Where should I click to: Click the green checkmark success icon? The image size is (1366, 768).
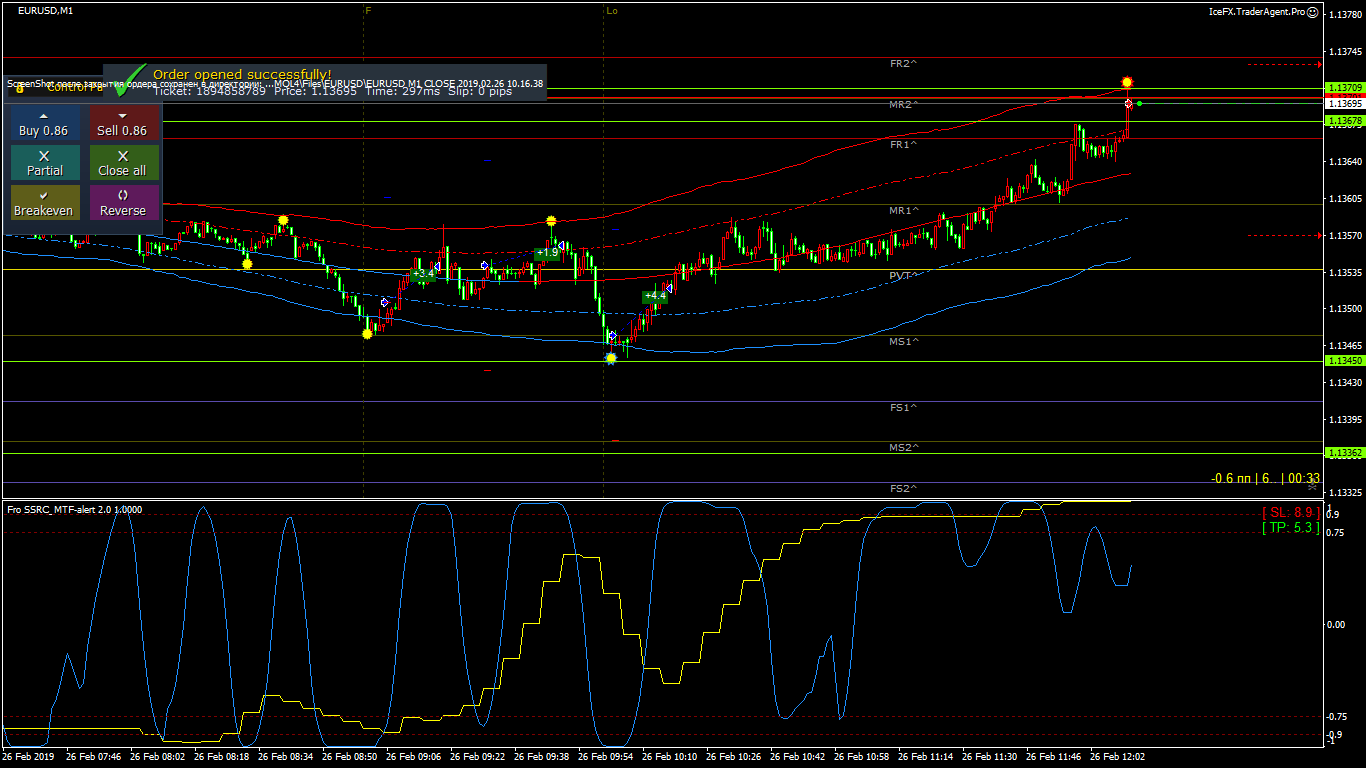click(x=128, y=78)
